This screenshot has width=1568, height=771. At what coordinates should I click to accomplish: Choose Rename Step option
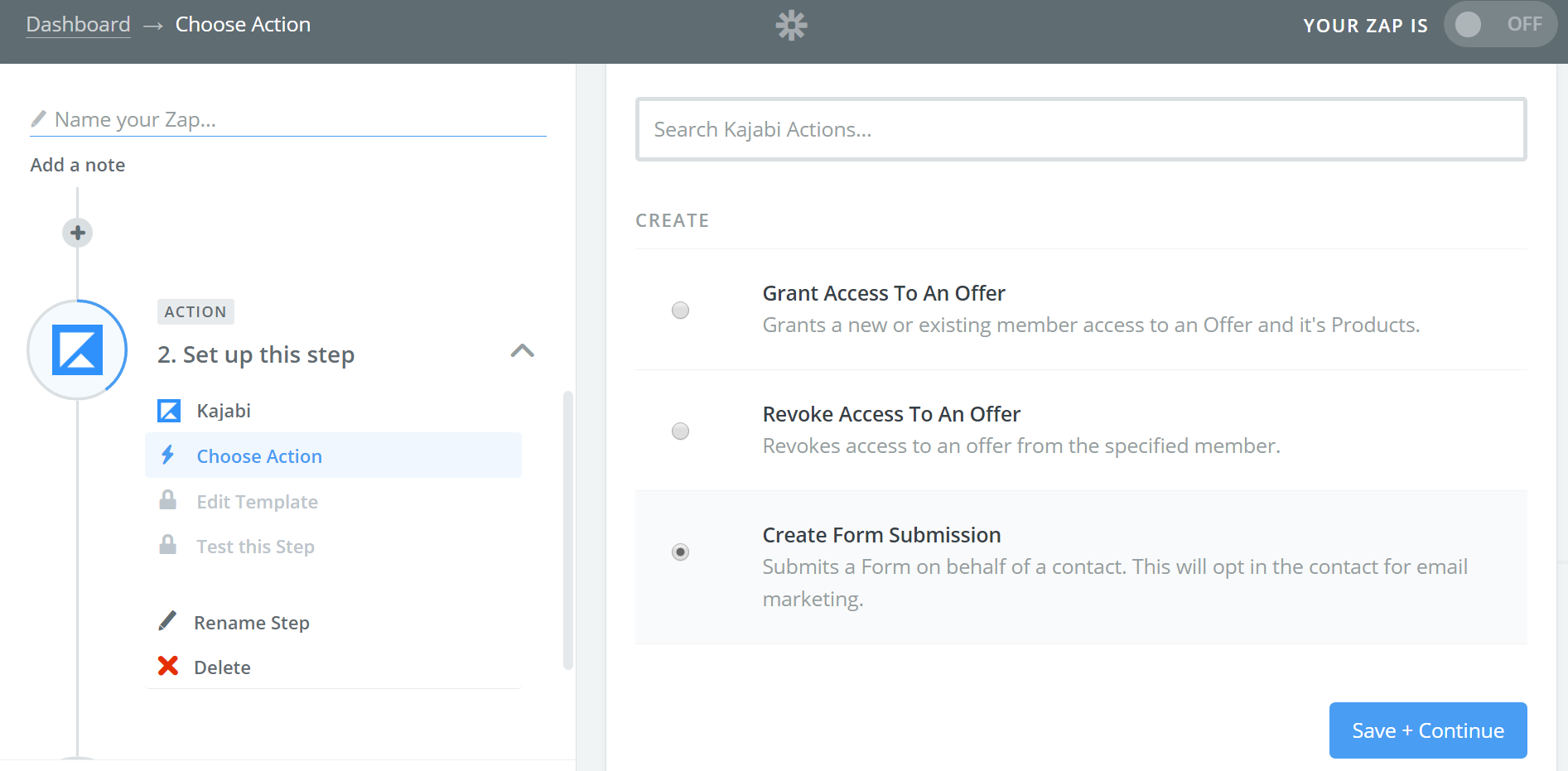(252, 623)
